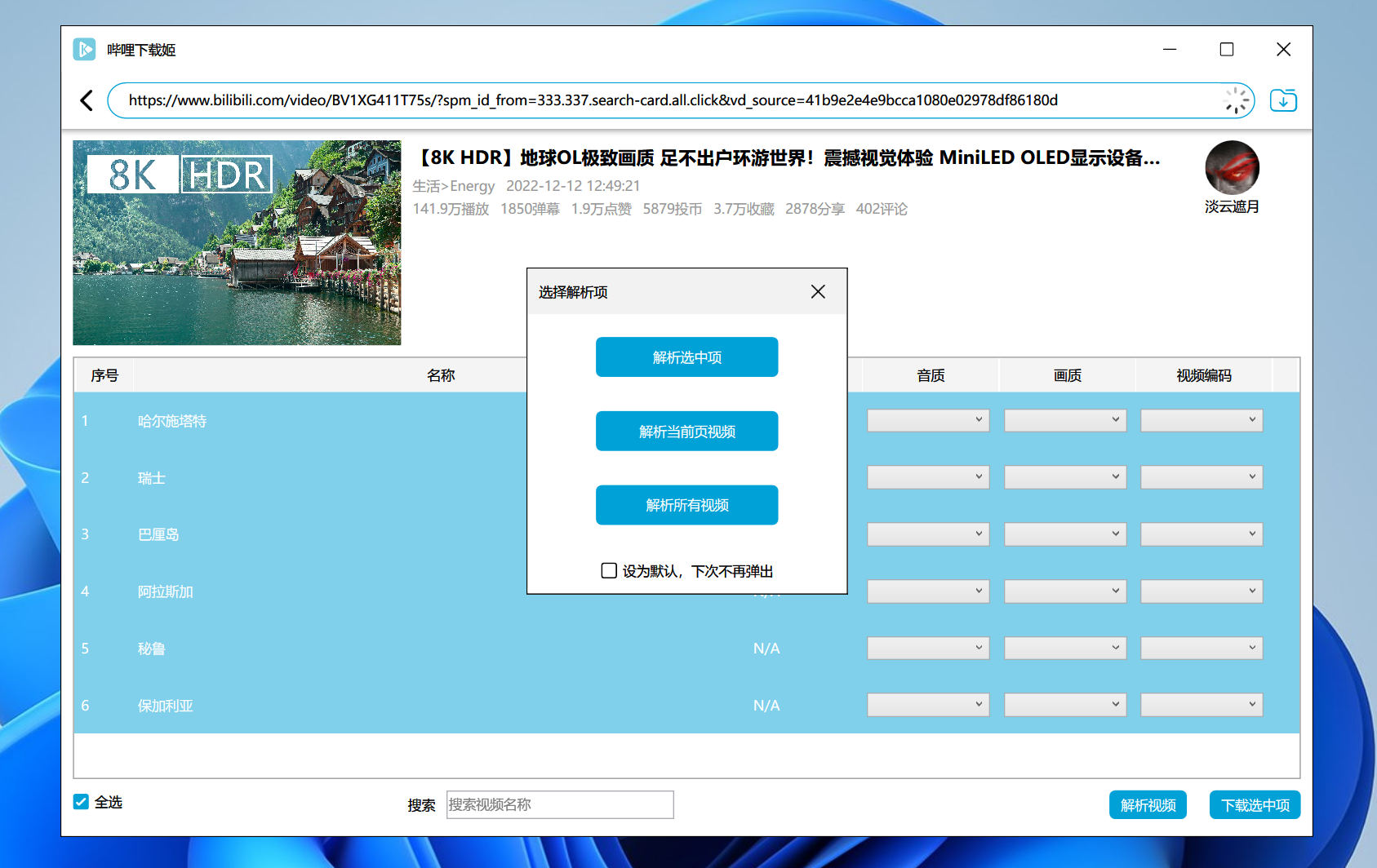Click the 1850弹幕 stat

tap(530, 209)
